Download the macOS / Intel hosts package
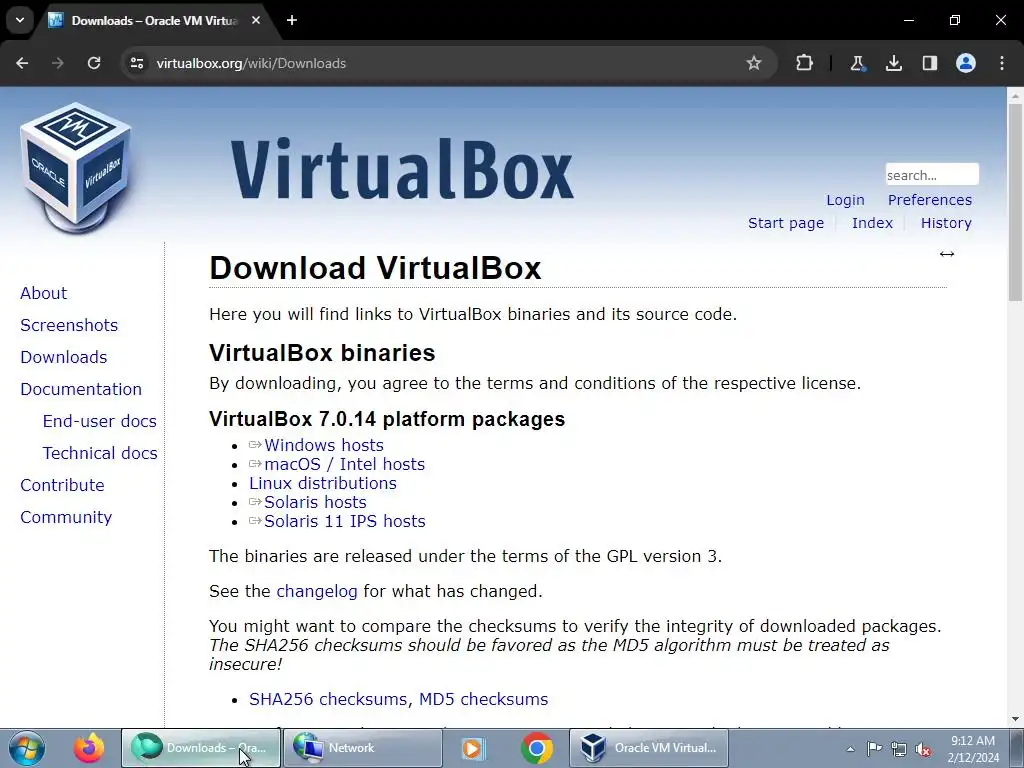Viewport: 1024px width, 768px height. click(x=344, y=464)
